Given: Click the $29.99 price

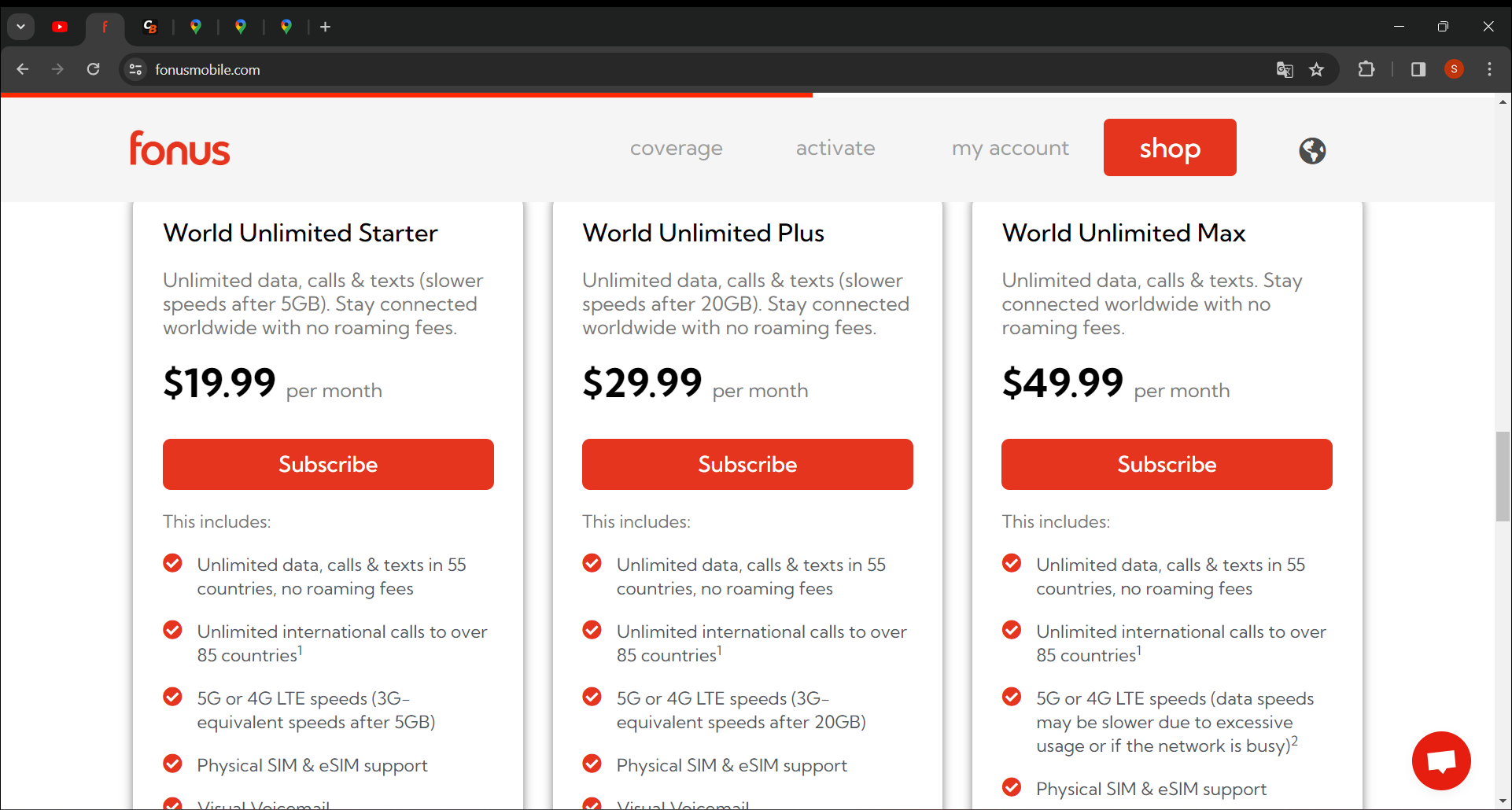Looking at the screenshot, I should tap(642, 383).
